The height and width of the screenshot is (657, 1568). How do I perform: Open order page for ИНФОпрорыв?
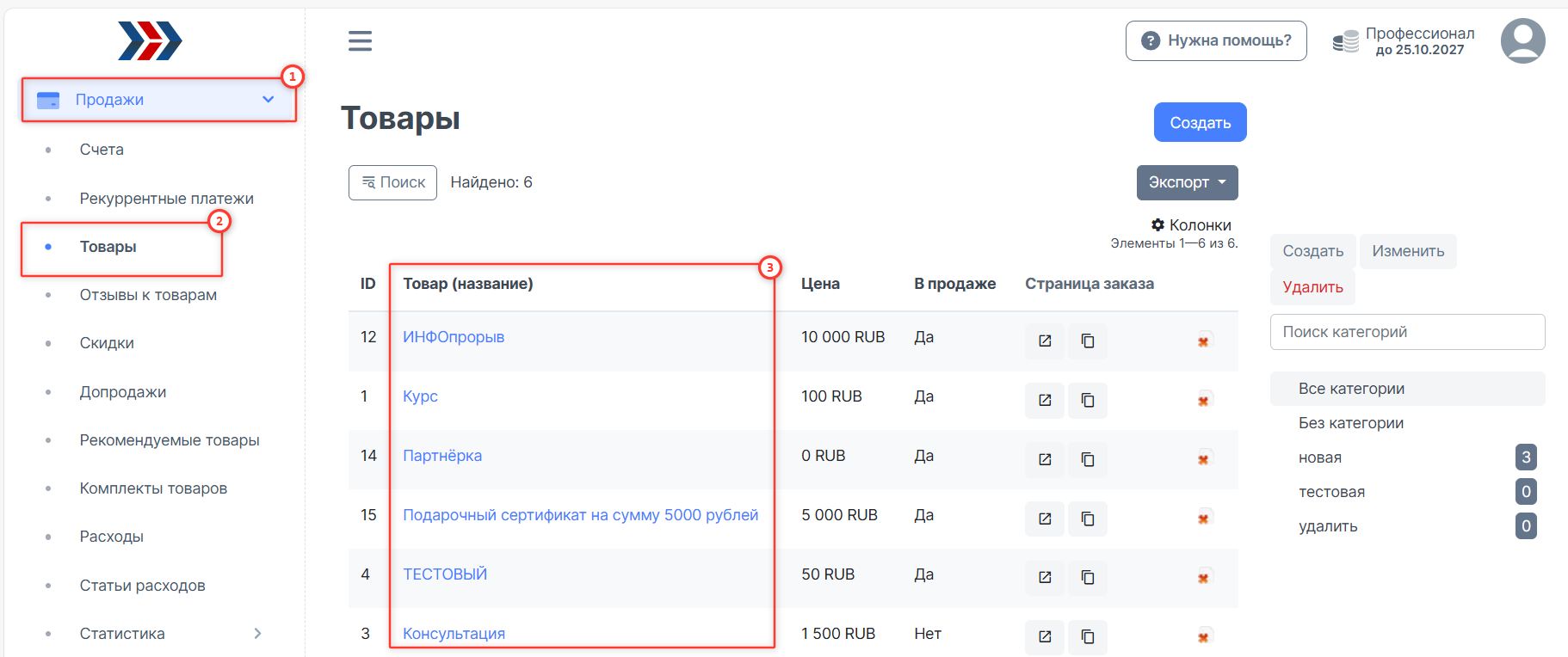pyautogui.click(x=1044, y=341)
